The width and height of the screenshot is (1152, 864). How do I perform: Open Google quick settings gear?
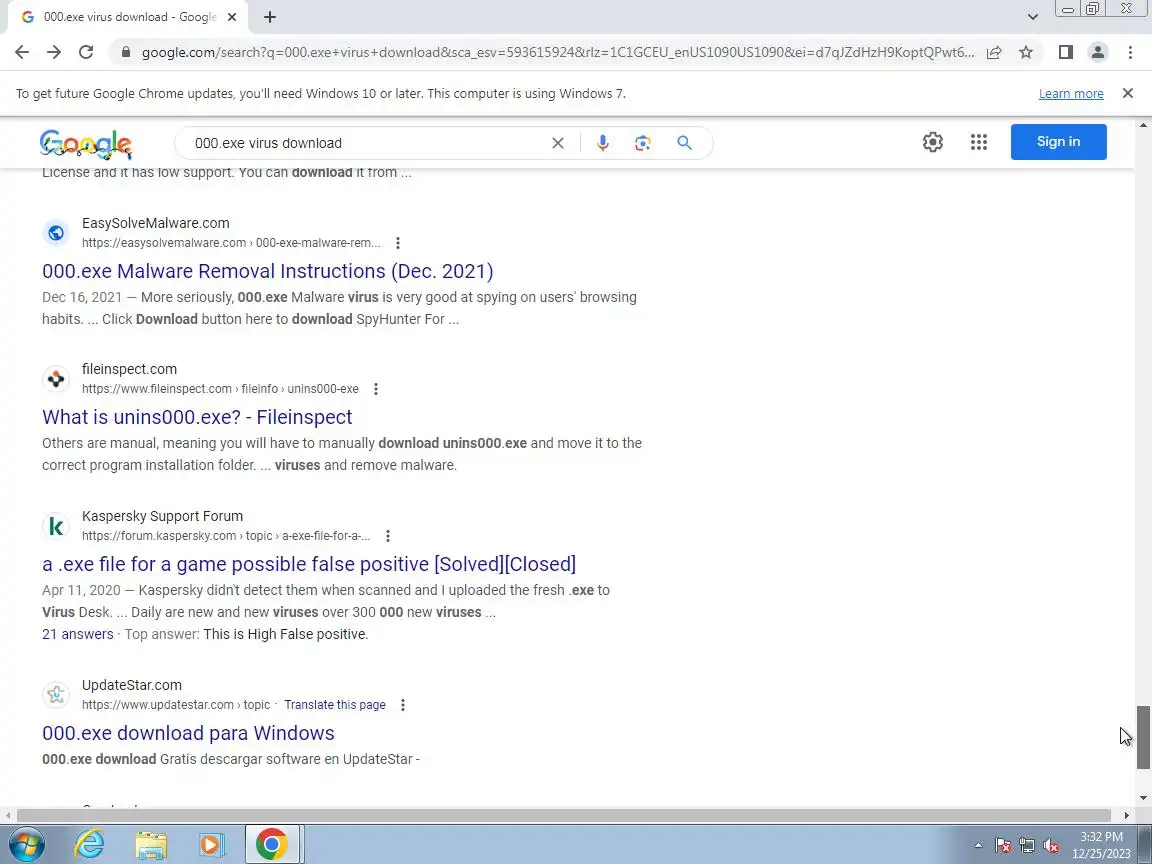pos(932,142)
